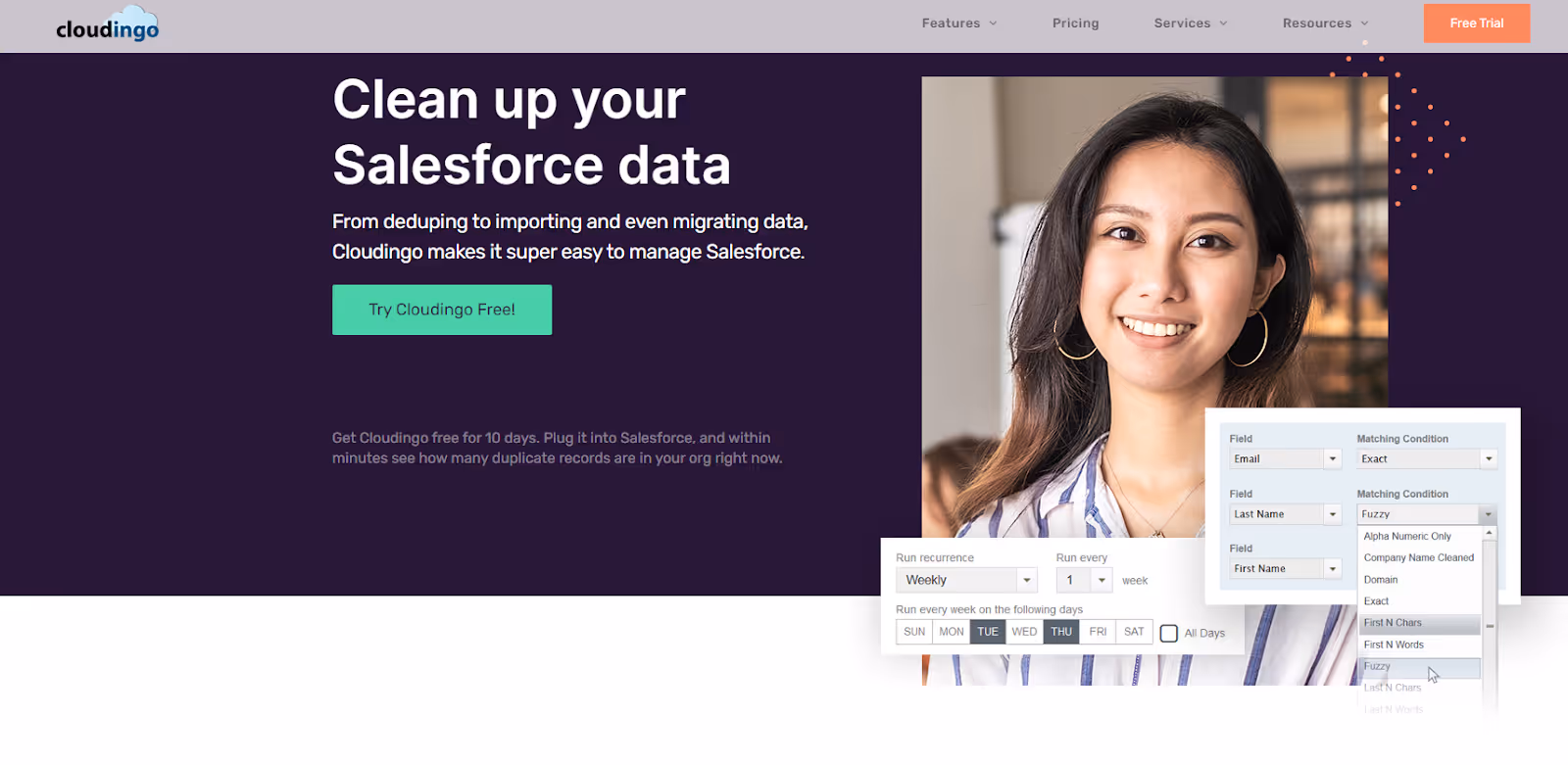This screenshot has width=1568, height=765.
Task: Click Try Cloudingo Free! button
Action: coord(442,310)
